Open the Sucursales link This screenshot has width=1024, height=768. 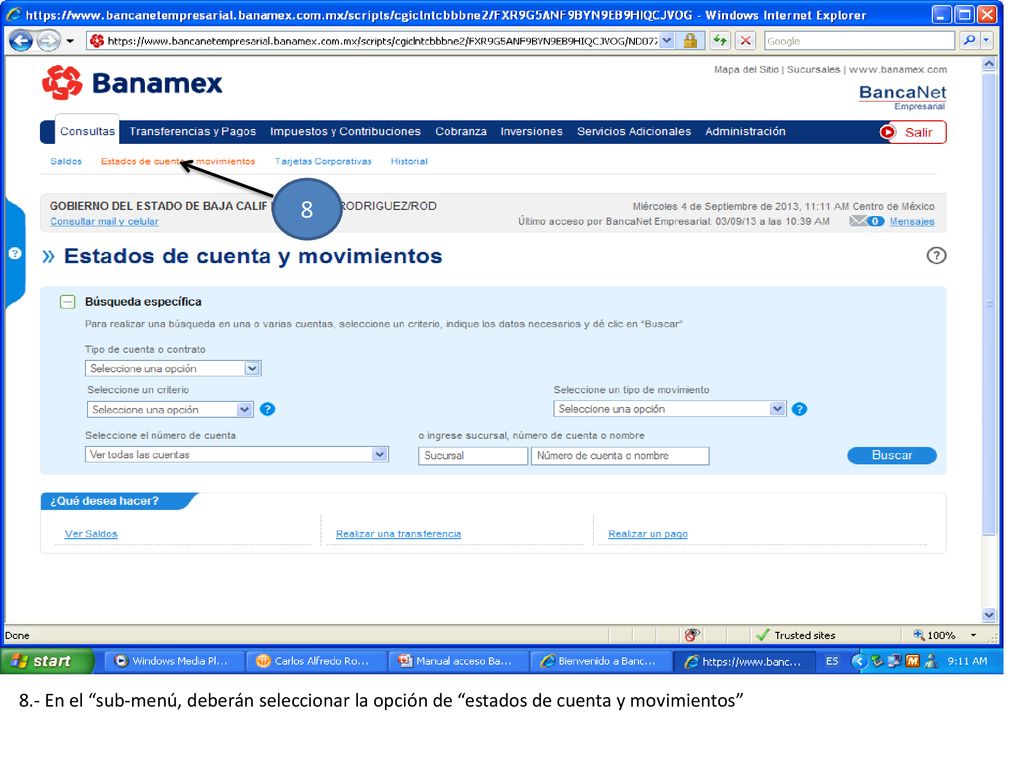tap(813, 69)
